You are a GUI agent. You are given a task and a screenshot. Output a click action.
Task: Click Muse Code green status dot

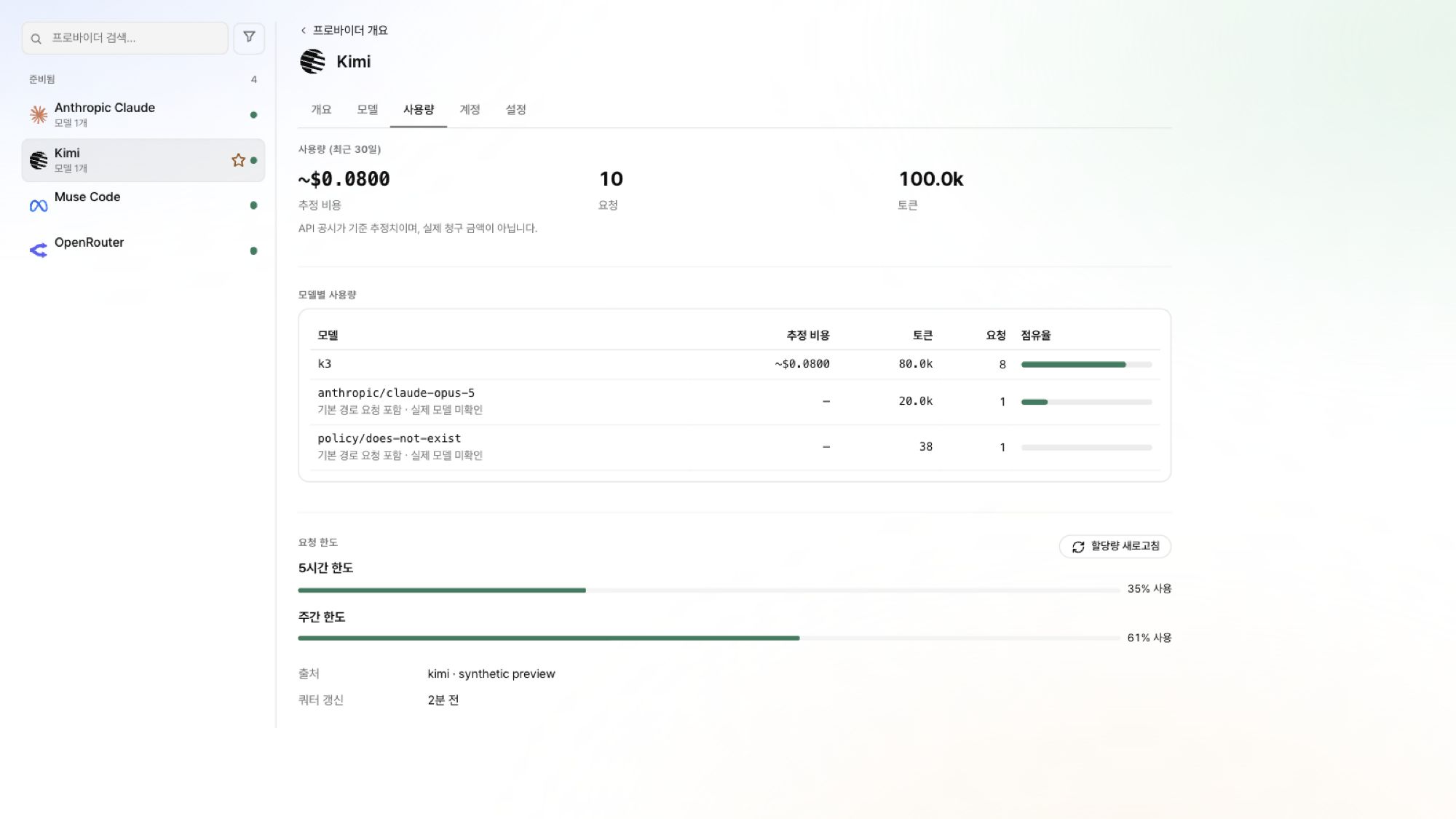253,205
